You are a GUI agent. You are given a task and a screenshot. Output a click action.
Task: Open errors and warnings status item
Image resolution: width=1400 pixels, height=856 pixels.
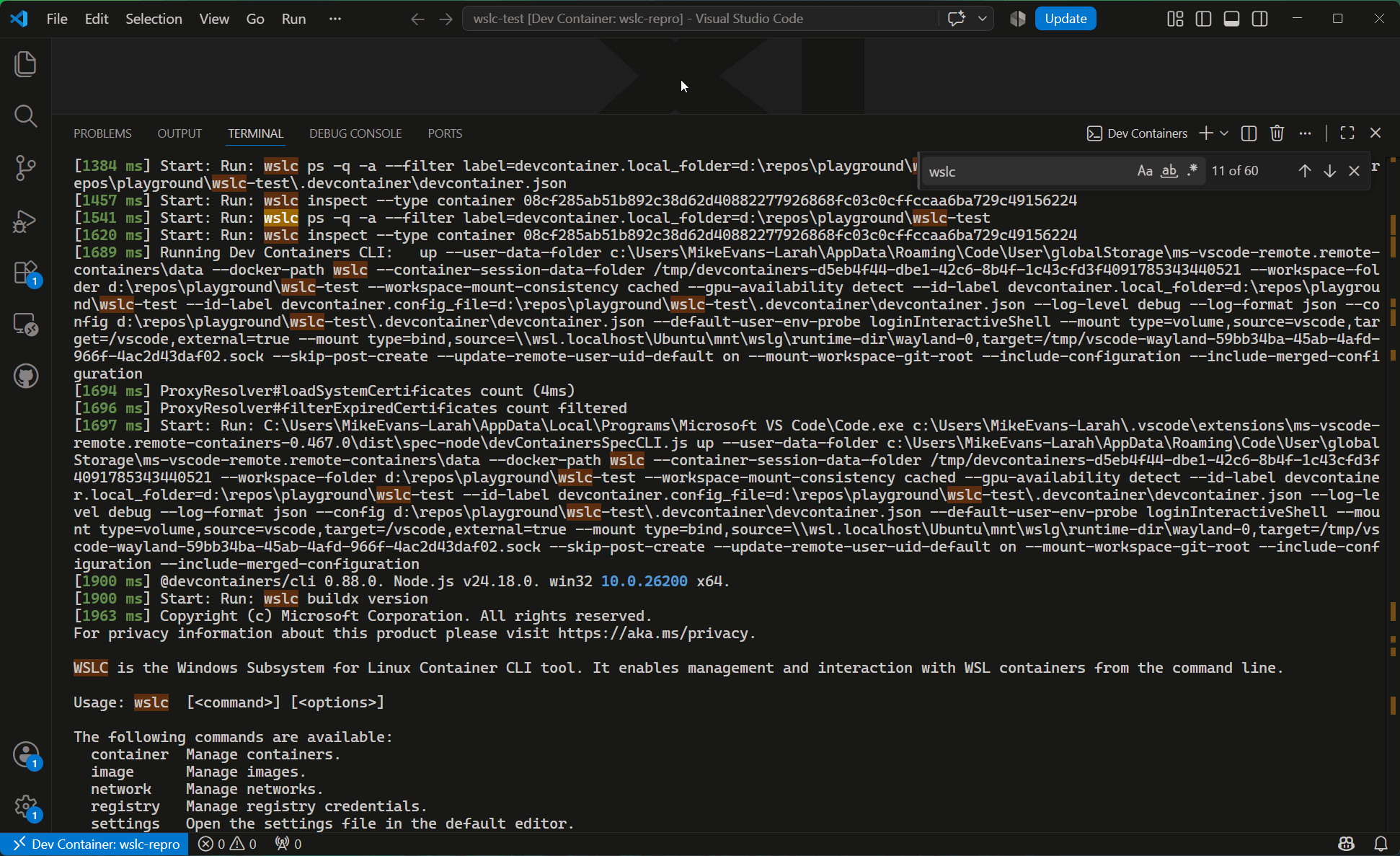pos(227,844)
